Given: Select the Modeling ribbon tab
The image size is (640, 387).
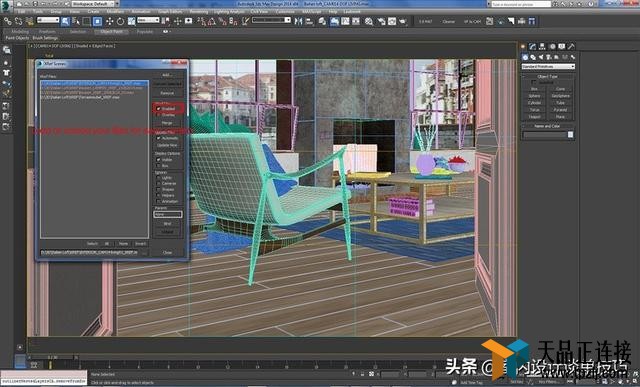Looking at the screenshot, I should pyautogui.click(x=20, y=31).
